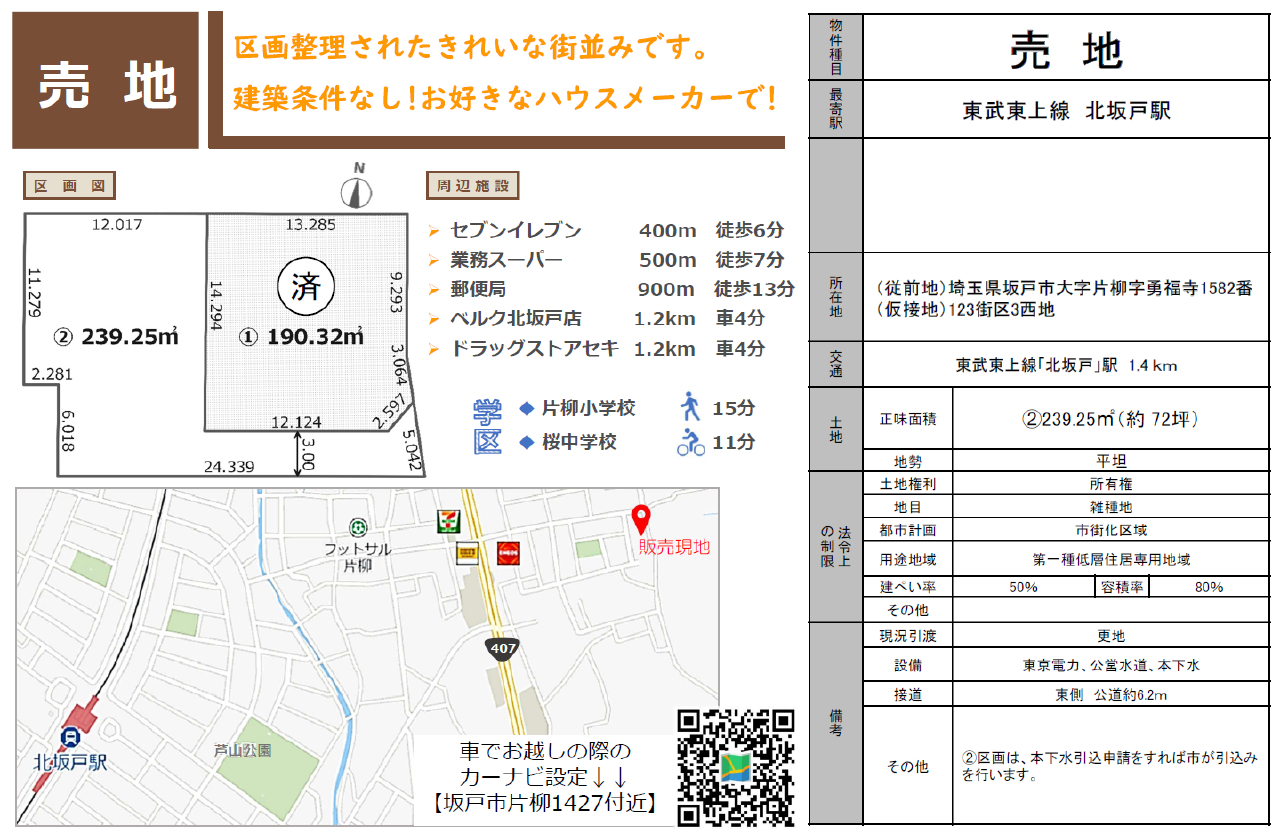Screen dimensions: 1280x834
Task: Click the 坂戸市片柳1427付近 car navigation address
Action: click(x=545, y=802)
